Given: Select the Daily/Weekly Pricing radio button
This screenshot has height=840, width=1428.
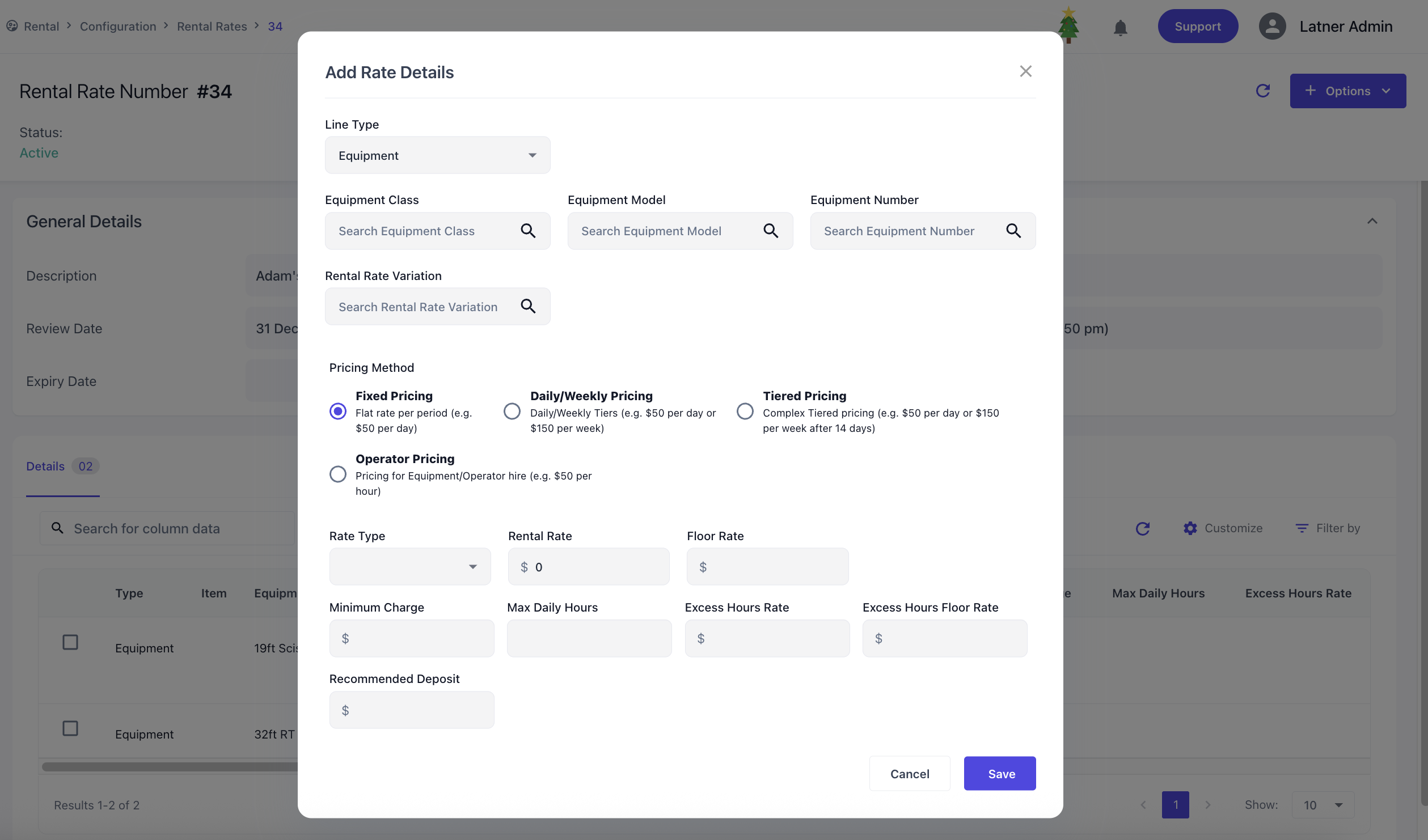Looking at the screenshot, I should point(512,411).
